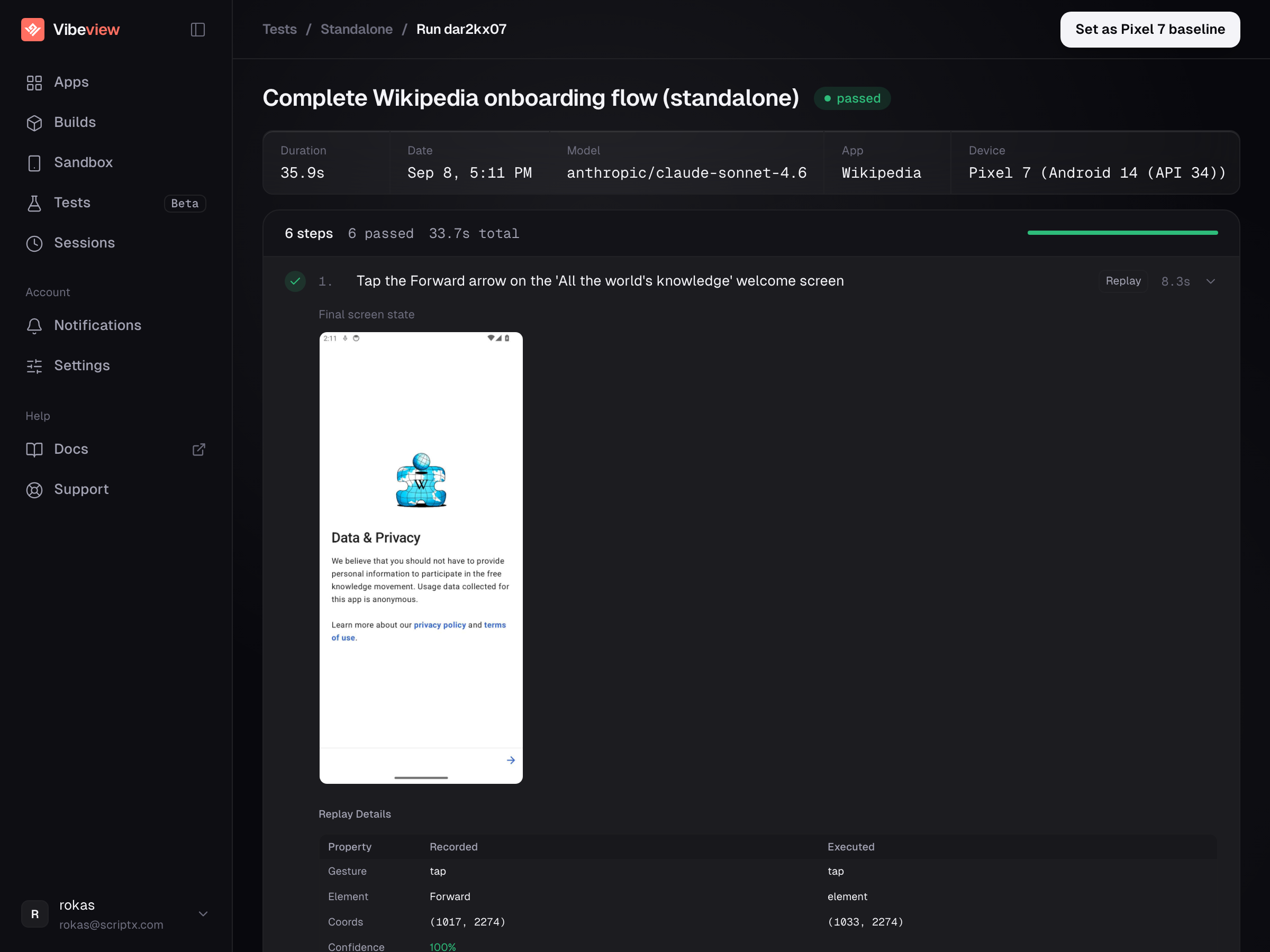The image size is (1270, 952).
Task: Click the Docs external link icon
Action: [x=198, y=450]
